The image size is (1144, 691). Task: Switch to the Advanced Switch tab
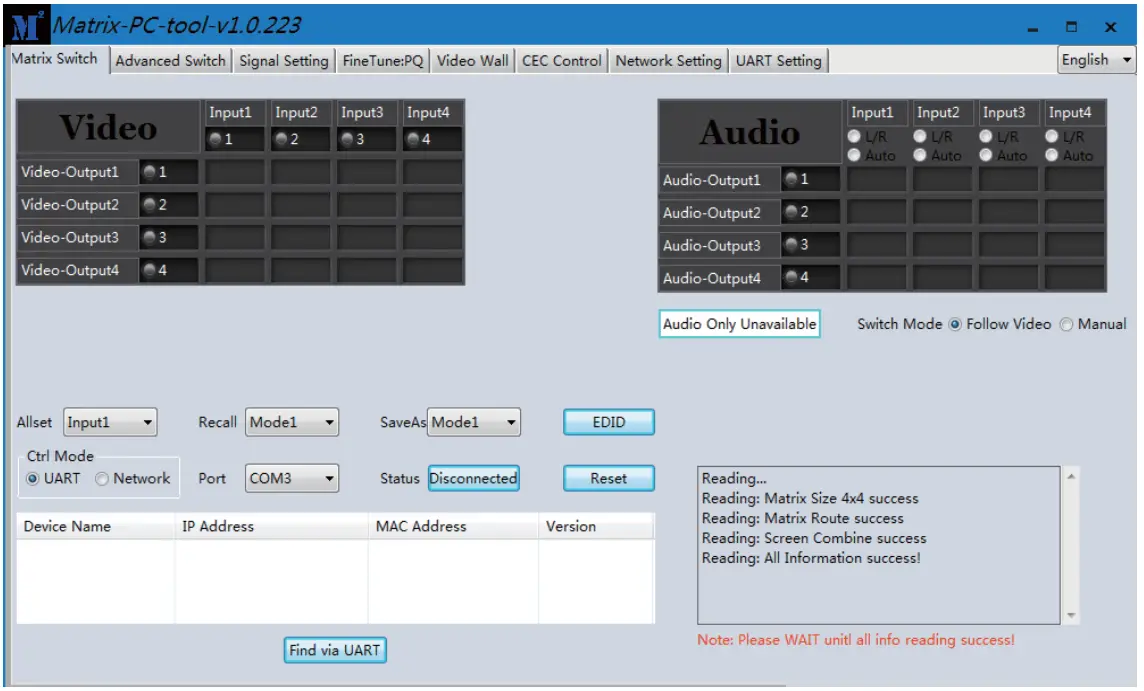click(171, 60)
